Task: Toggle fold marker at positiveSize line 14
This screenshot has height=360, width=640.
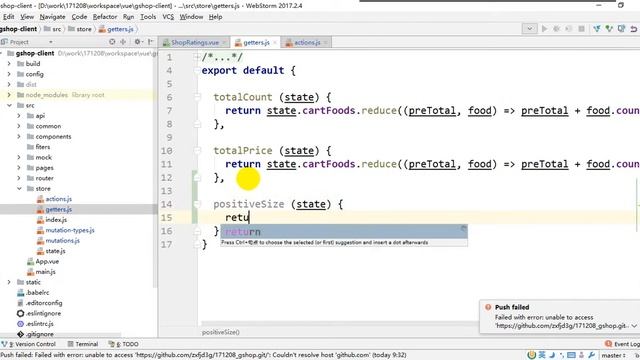Action: tap(197, 204)
